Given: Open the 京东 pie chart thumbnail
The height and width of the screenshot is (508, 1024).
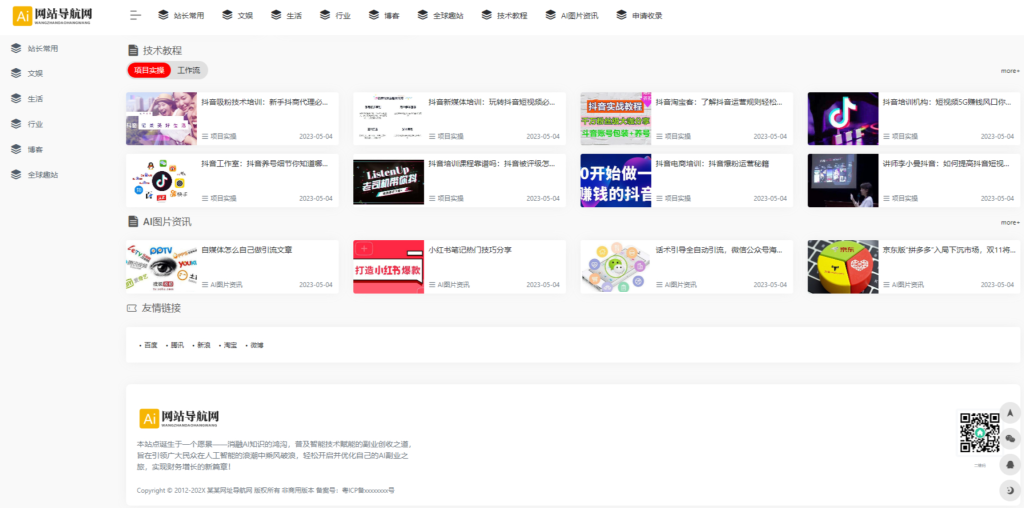Looking at the screenshot, I should tap(843, 266).
